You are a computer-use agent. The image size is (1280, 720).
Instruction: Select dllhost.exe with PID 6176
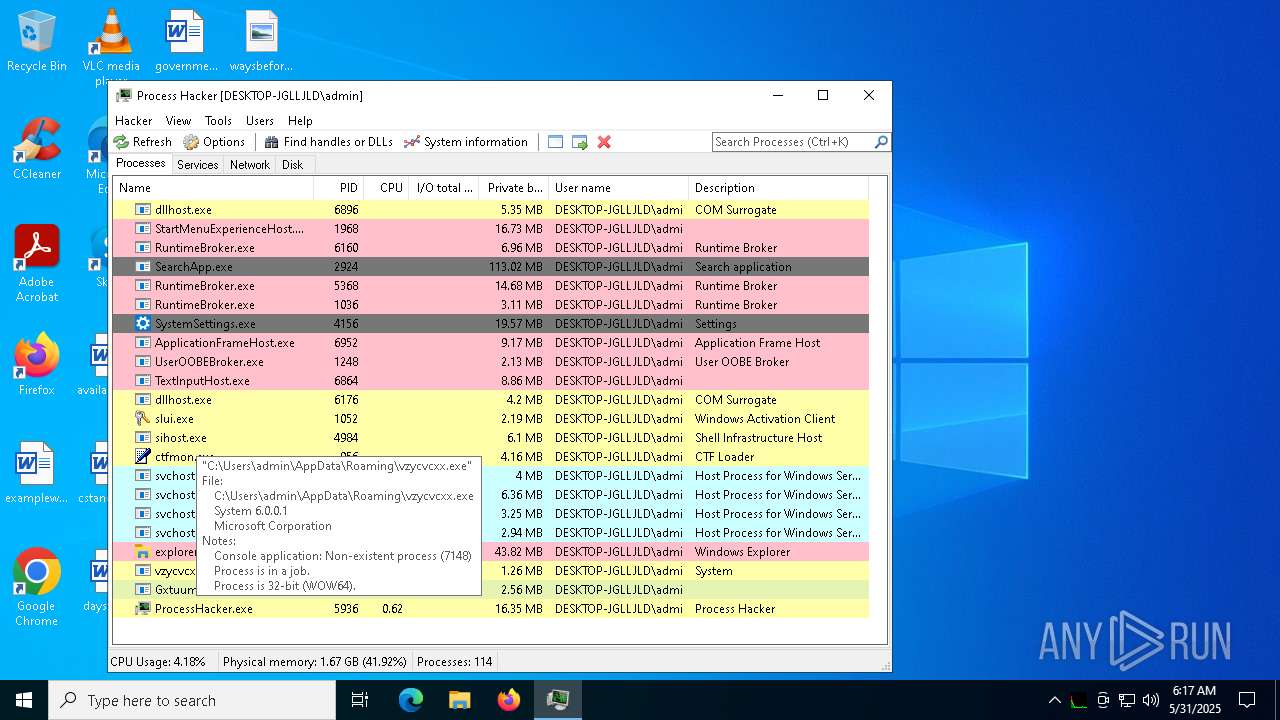click(x=490, y=400)
